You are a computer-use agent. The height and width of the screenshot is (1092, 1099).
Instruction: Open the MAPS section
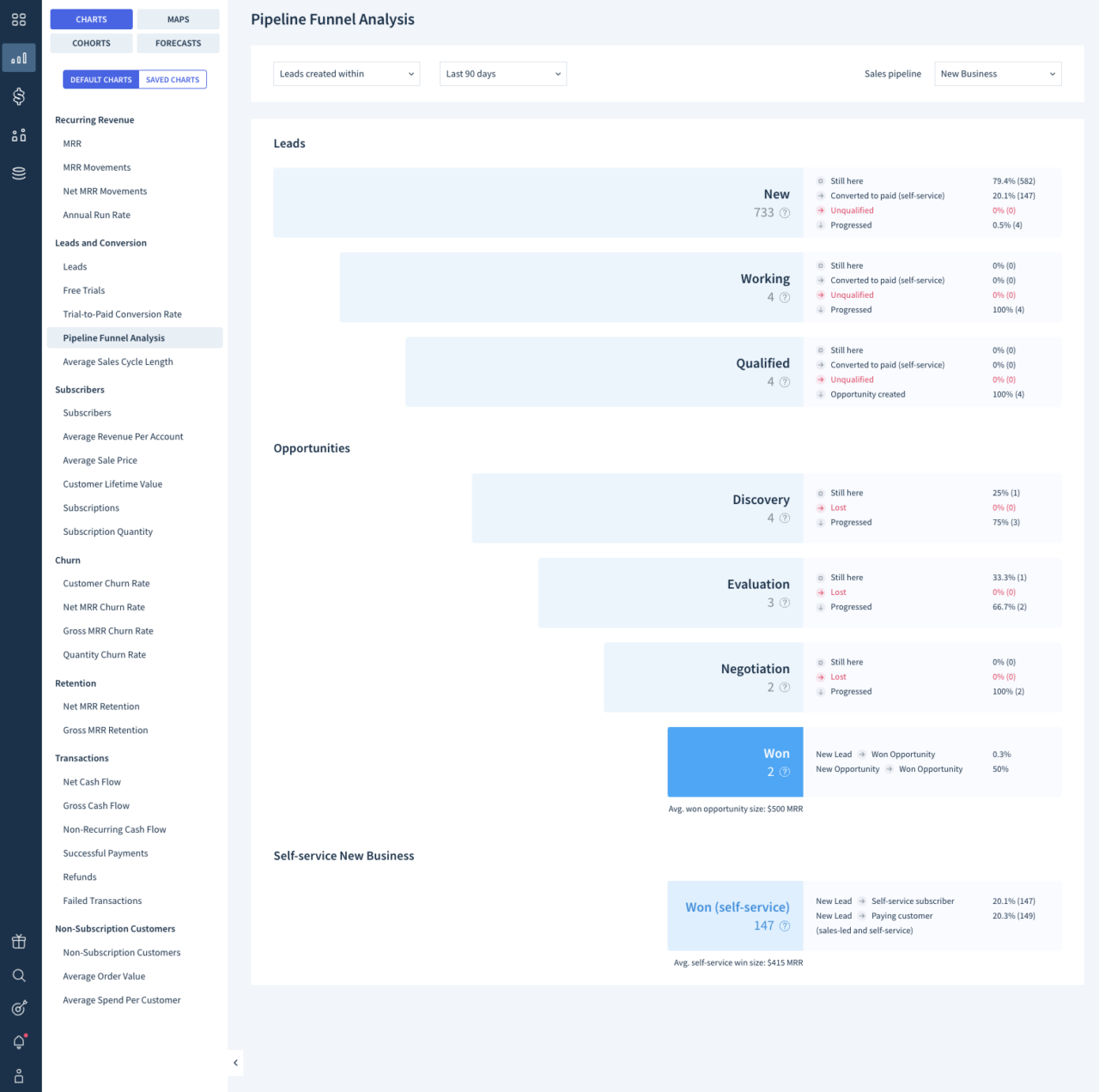178,19
